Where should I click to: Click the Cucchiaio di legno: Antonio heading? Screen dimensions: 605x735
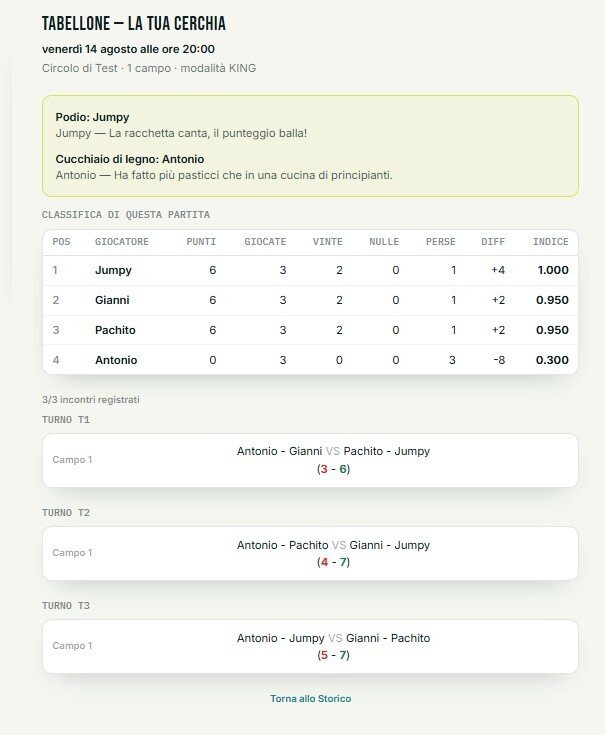pos(130,159)
